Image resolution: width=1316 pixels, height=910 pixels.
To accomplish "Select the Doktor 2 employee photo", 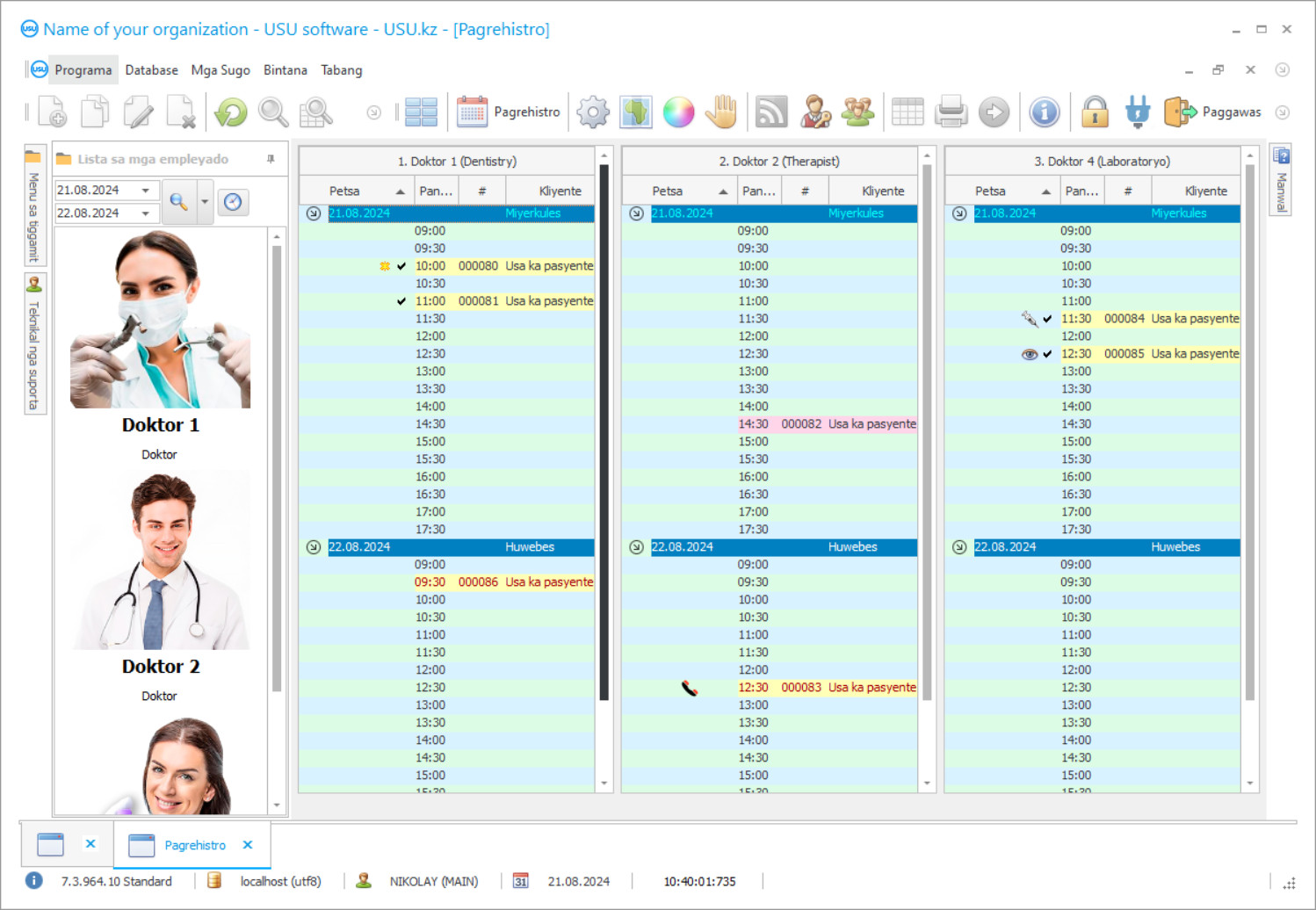I will 161,562.
